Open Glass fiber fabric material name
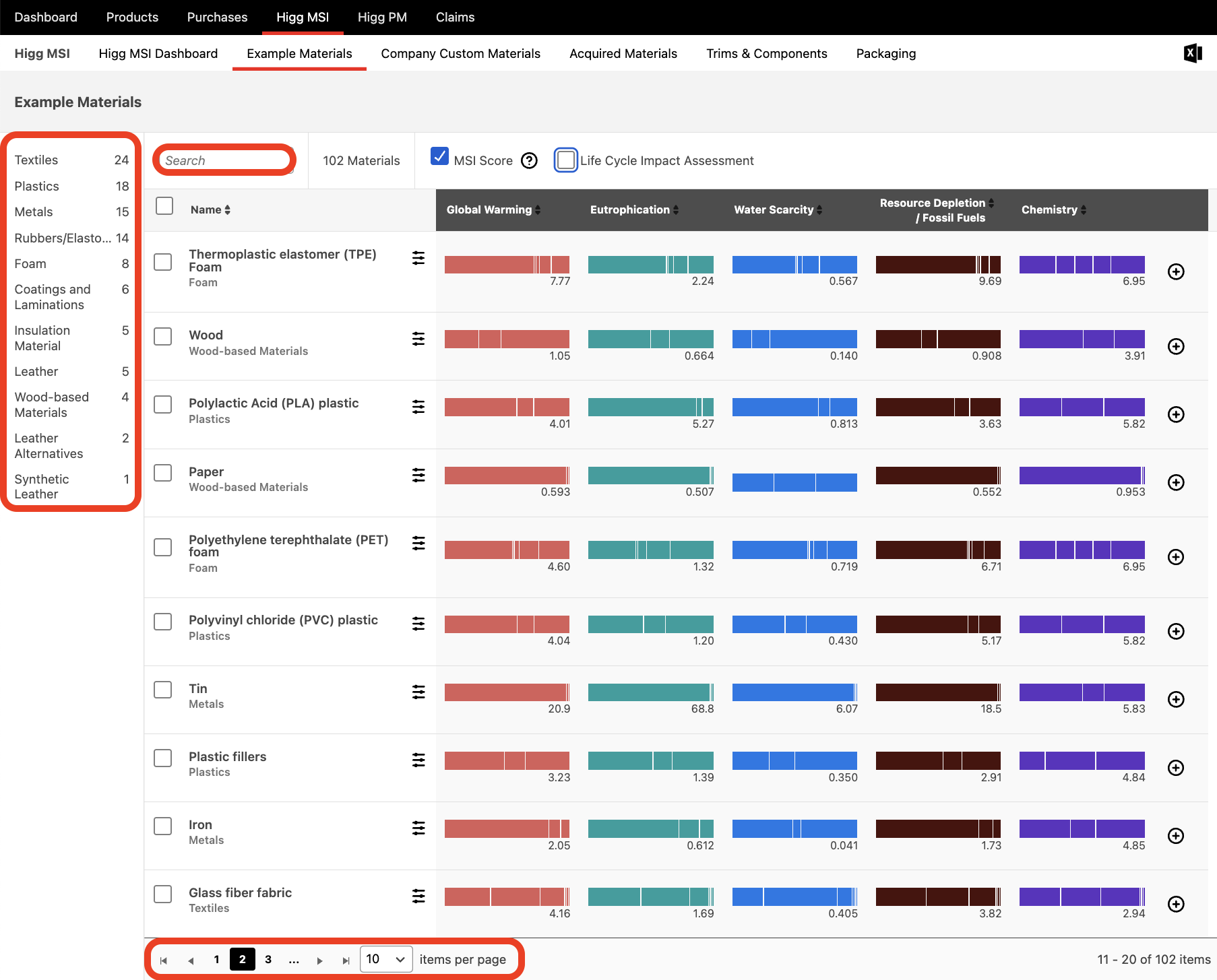1217x980 pixels. pos(240,892)
